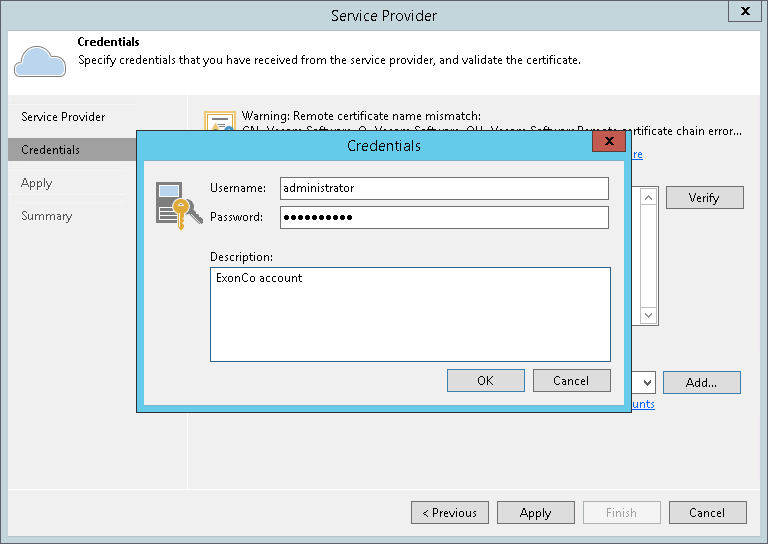The width and height of the screenshot is (768, 544).
Task: Click the Add... credentials button
Action: [701, 382]
